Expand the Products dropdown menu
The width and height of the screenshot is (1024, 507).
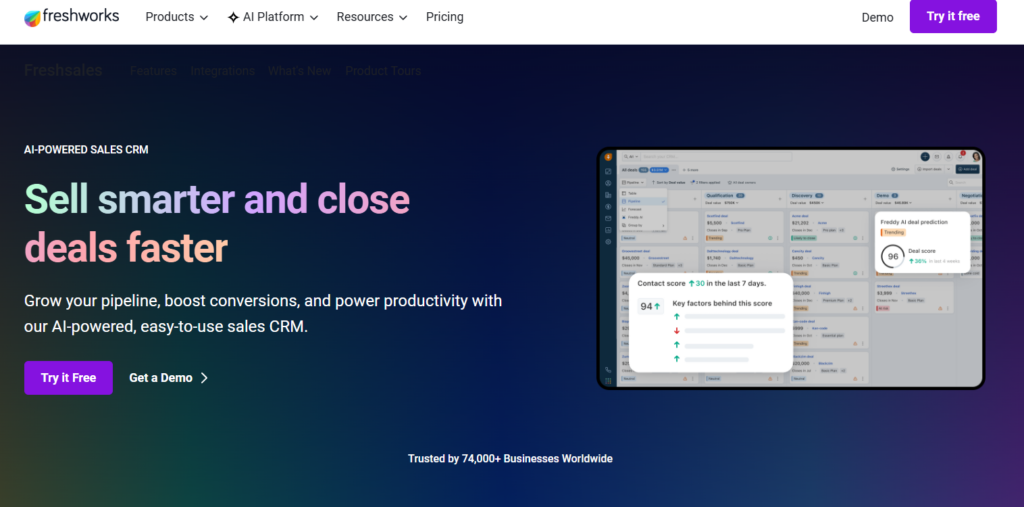[176, 17]
